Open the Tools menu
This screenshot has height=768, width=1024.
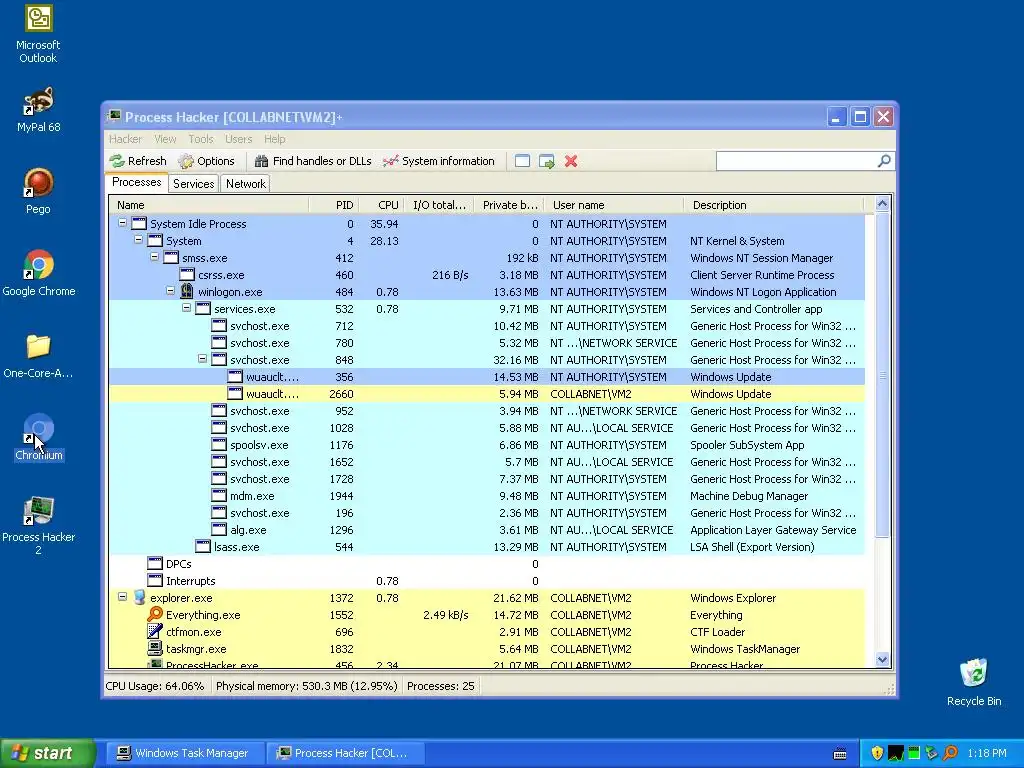200,139
